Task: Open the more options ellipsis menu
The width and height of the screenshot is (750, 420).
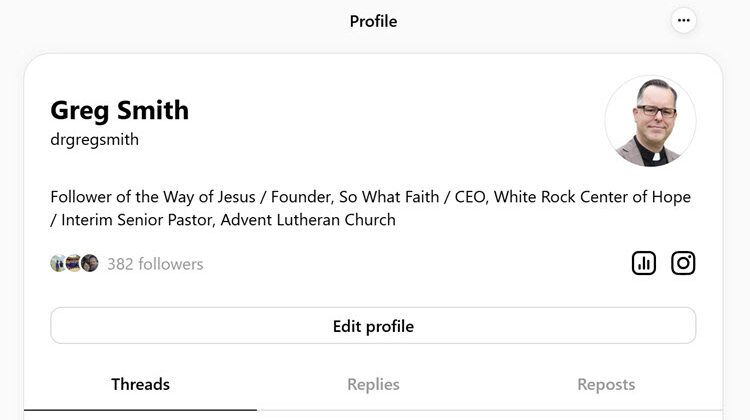Action: [x=684, y=20]
